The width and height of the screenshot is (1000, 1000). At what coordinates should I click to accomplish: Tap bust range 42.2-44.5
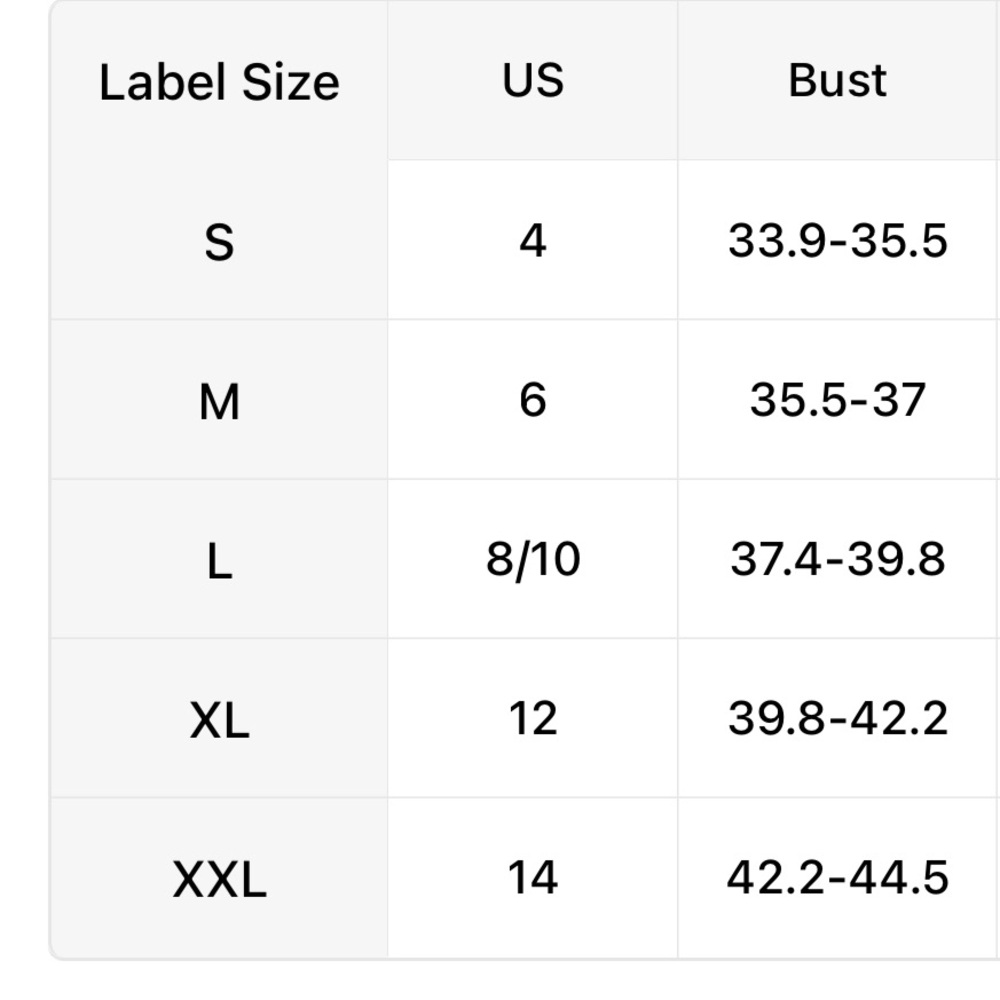(838, 878)
